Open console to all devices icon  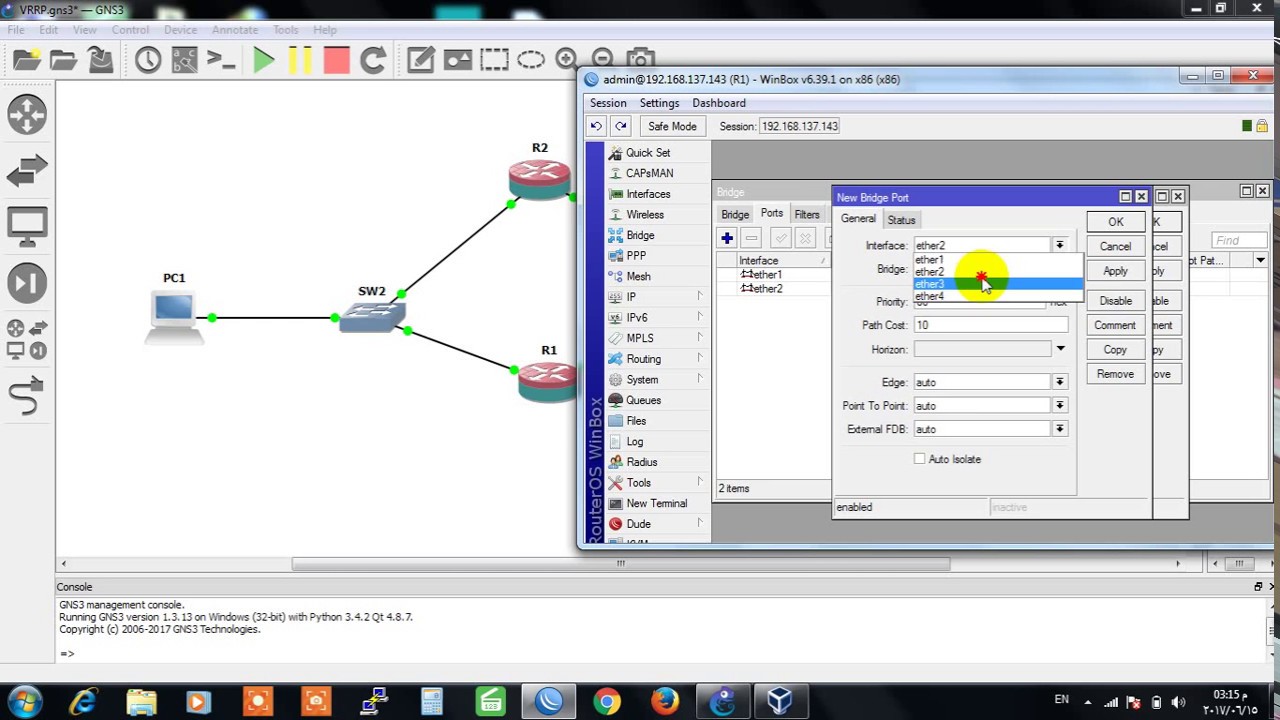(x=221, y=60)
